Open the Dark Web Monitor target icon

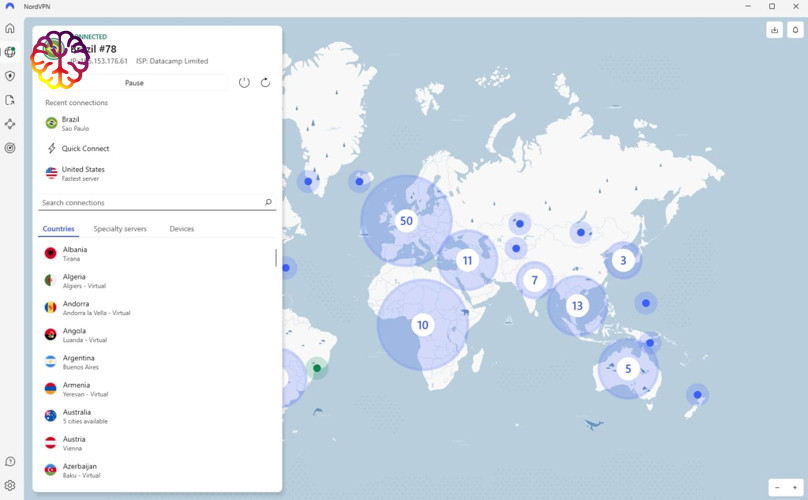pyautogui.click(x=10, y=148)
